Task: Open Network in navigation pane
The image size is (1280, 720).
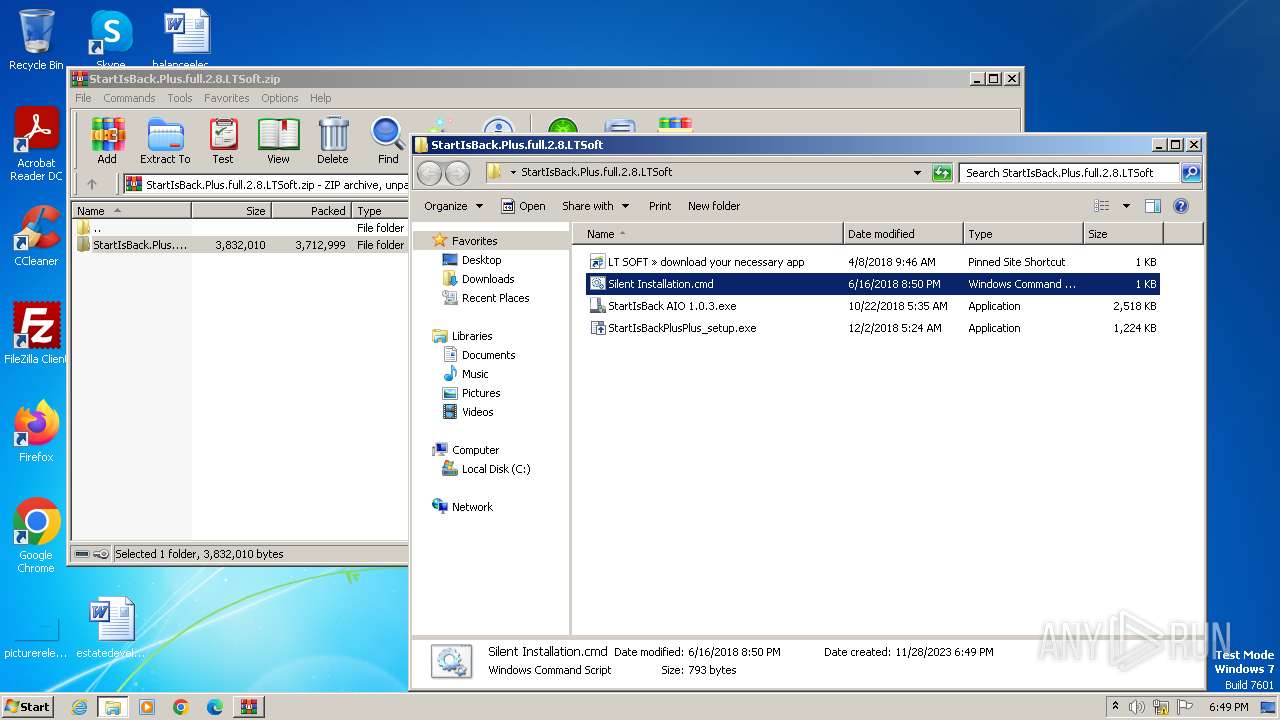Action: (x=472, y=507)
